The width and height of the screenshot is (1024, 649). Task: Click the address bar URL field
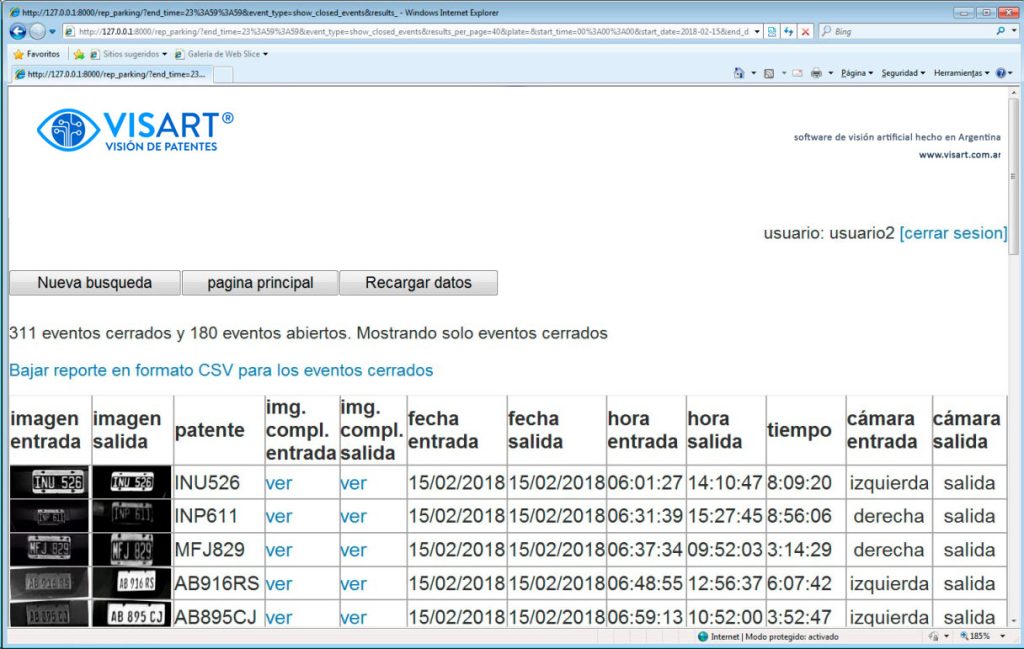[413, 31]
